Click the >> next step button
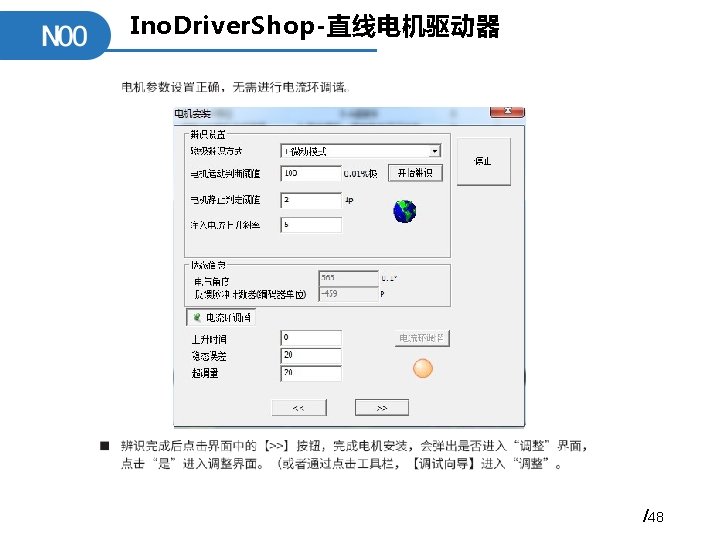 click(x=382, y=408)
